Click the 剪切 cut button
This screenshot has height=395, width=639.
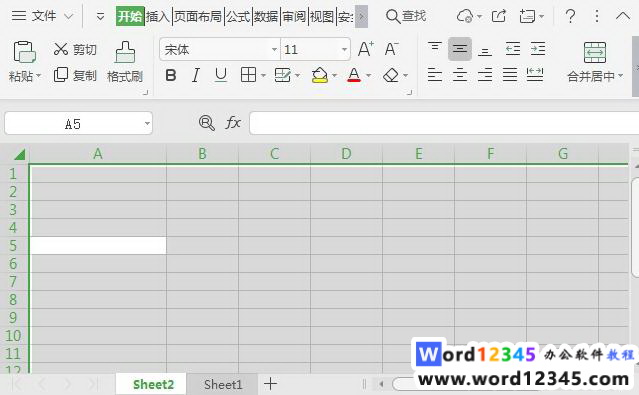[75, 49]
